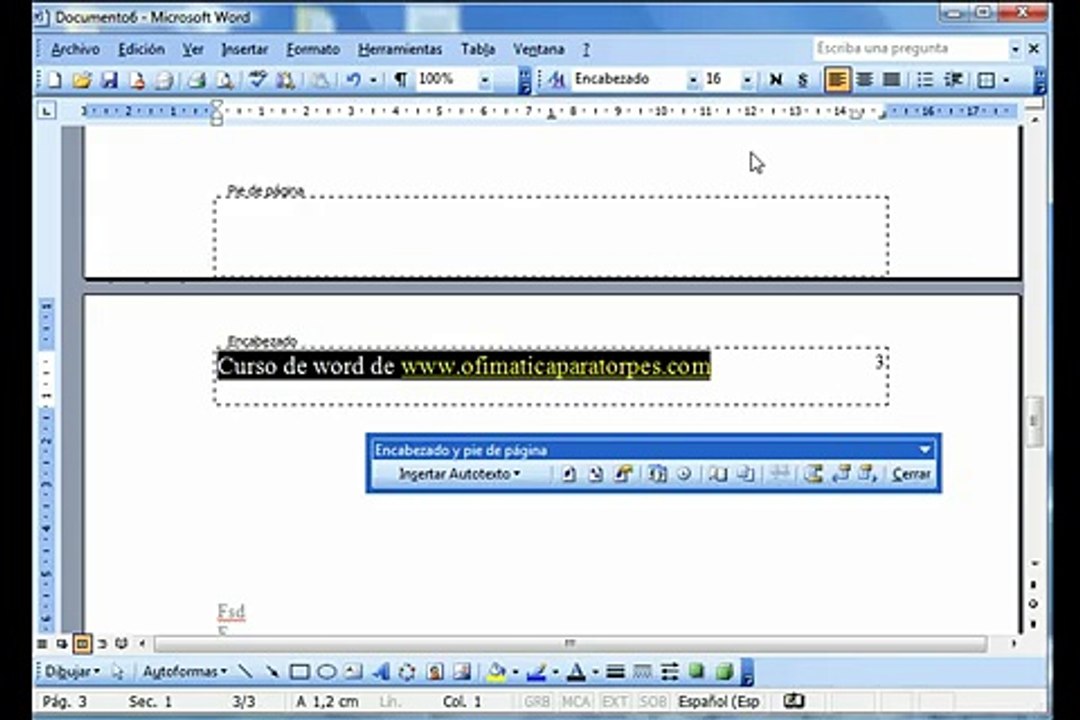Open the Herramientas menu

coord(399,49)
